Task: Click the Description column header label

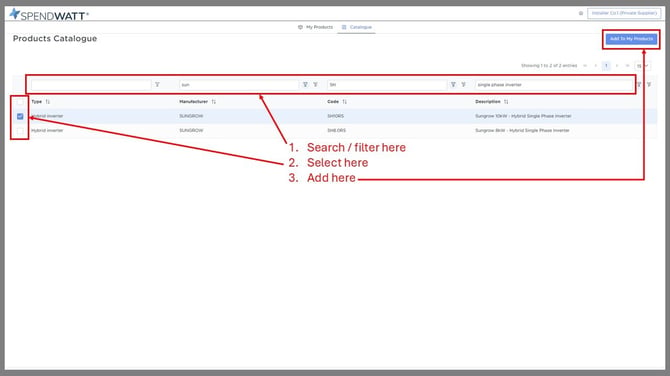Action: (x=488, y=102)
